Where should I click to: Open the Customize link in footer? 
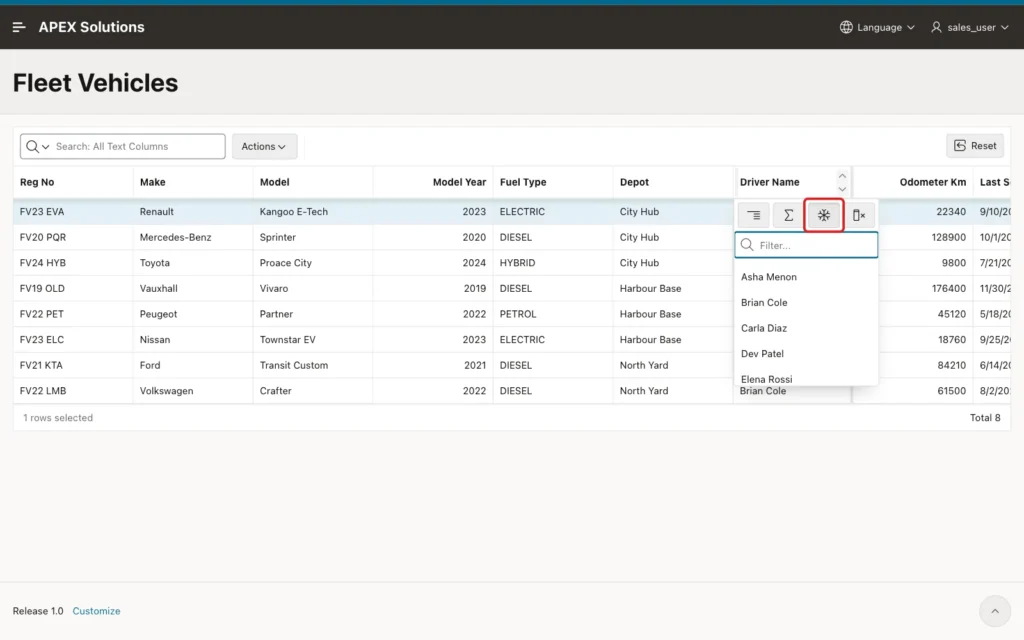click(x=96, y=611)
